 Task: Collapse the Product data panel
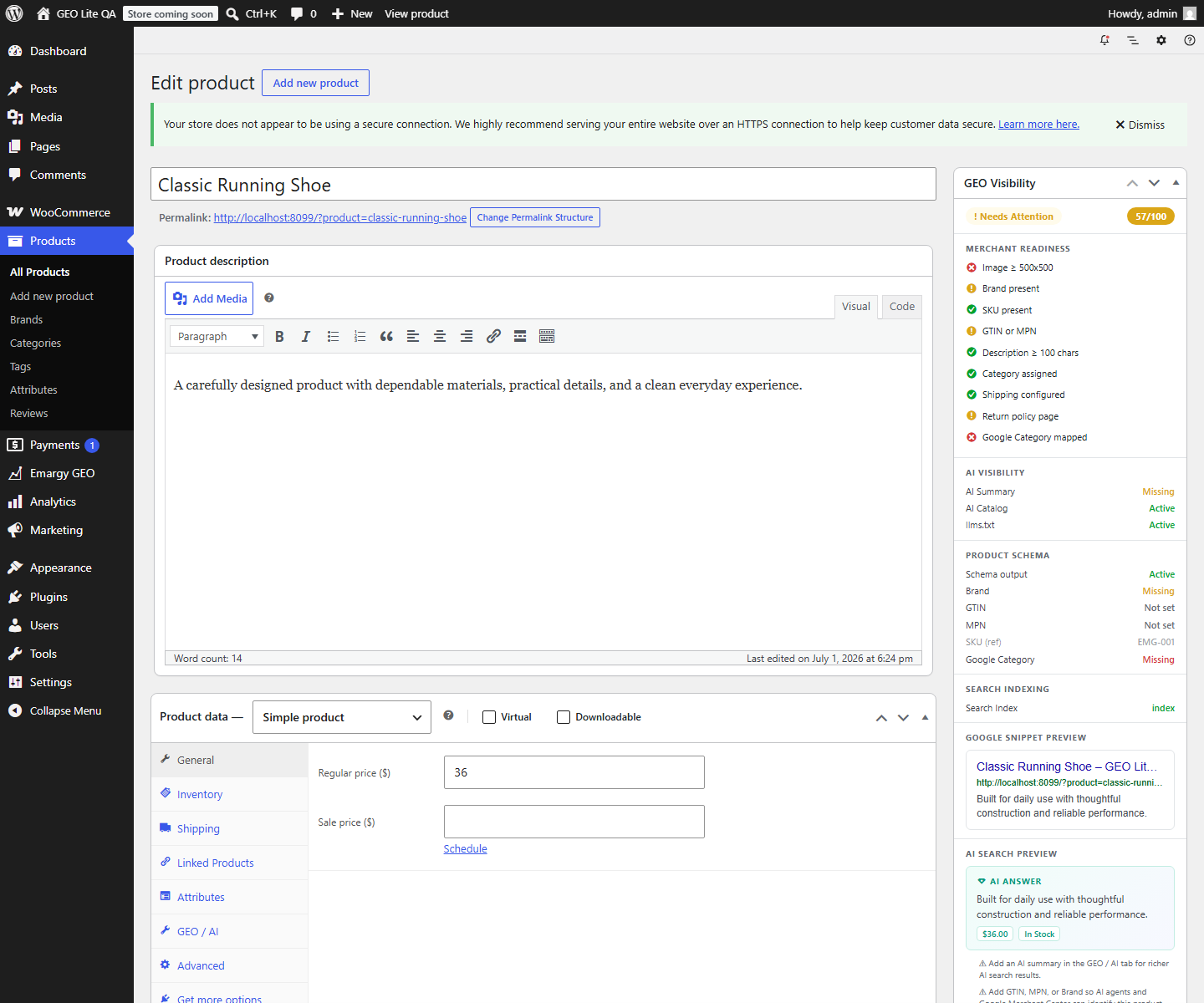click(x=925, y=717)
